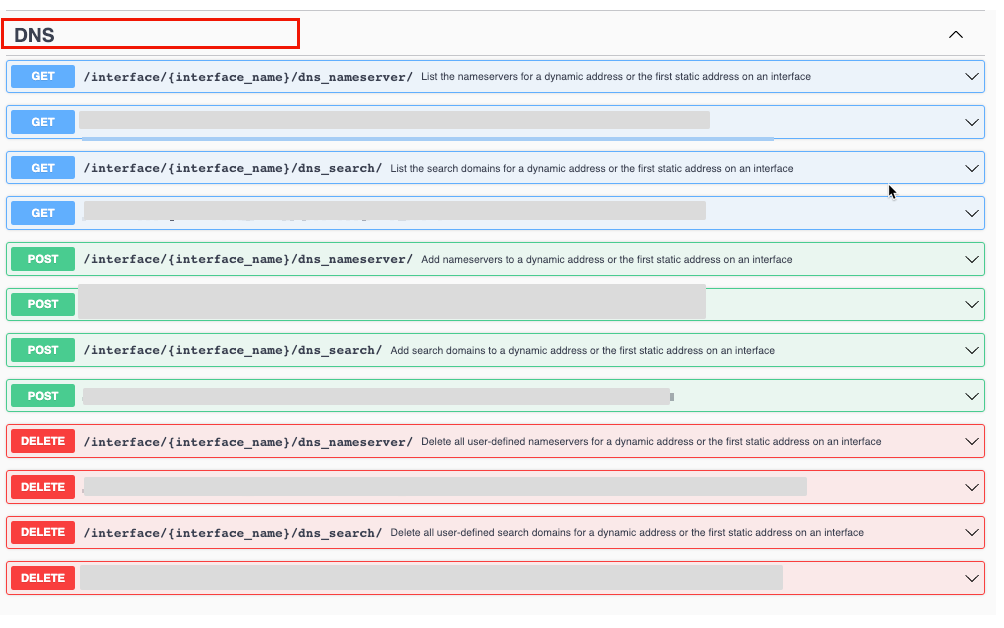Click the GET badge on the dns_search row
The height and width of the screenshot is (628, 1004).
point(43,168)
